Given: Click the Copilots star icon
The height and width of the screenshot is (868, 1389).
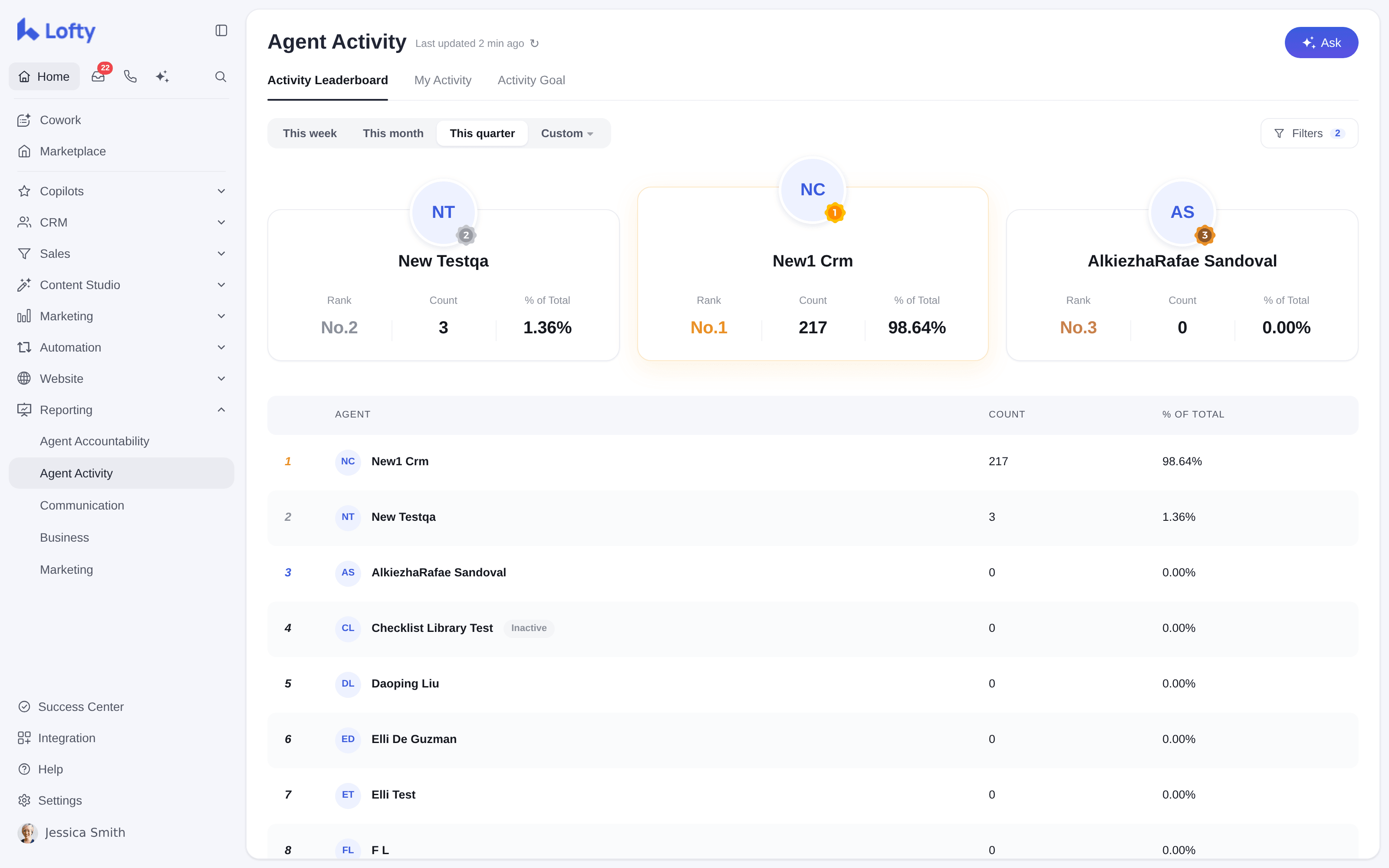Looking at the screenshot, I should (x=24, y=191).
